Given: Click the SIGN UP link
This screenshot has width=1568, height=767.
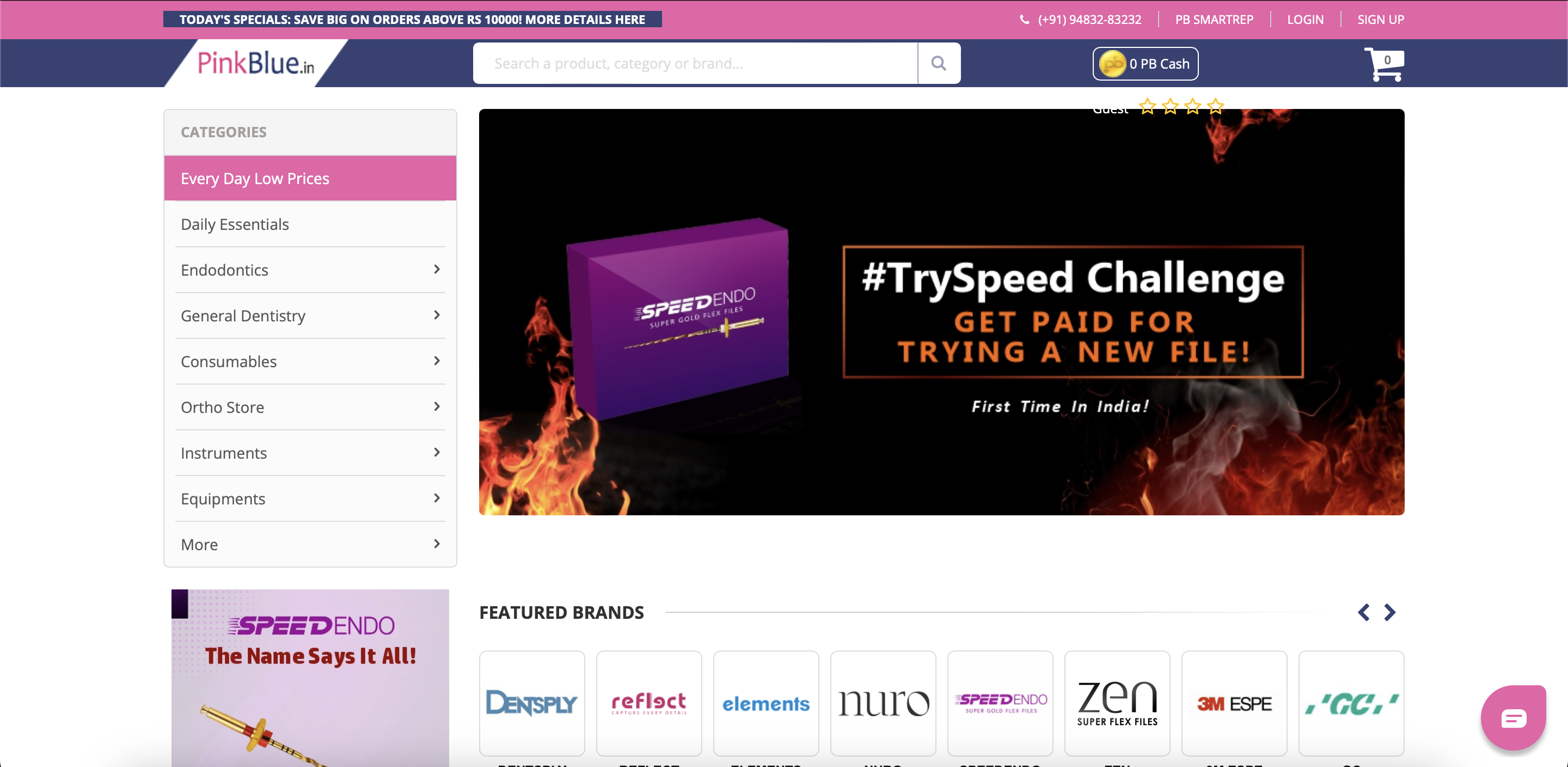Looking at the screenshot, I should click(1380, 20).
